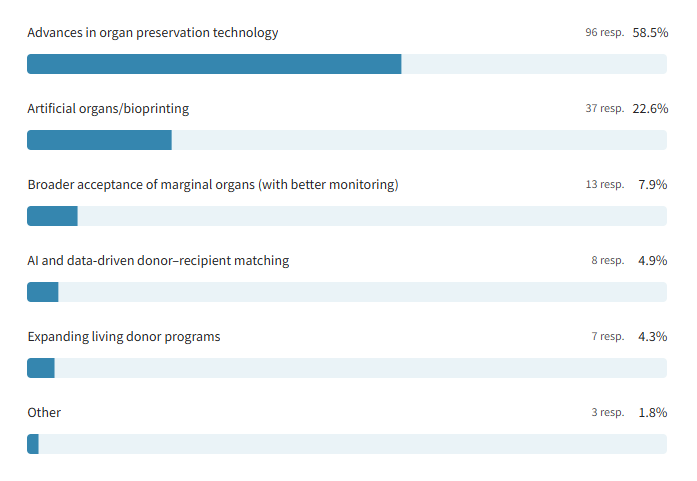This screenshot has height=481, width=697.
Task: Select the 'Expanding living donor programs' label
Action: pyautogui.click(x=124, y=337)
